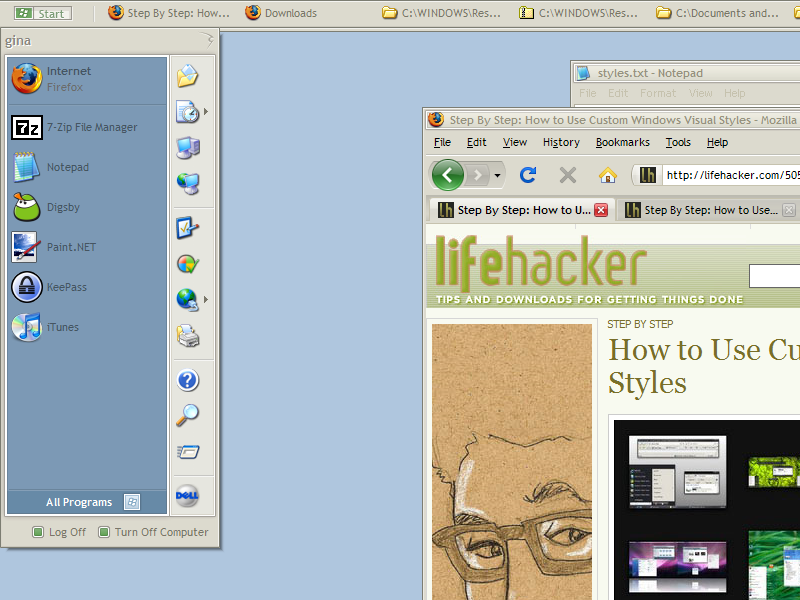Open My Computer icon in Start menu
The height and width of the screenshot is (600, 800).
[188, 147]
